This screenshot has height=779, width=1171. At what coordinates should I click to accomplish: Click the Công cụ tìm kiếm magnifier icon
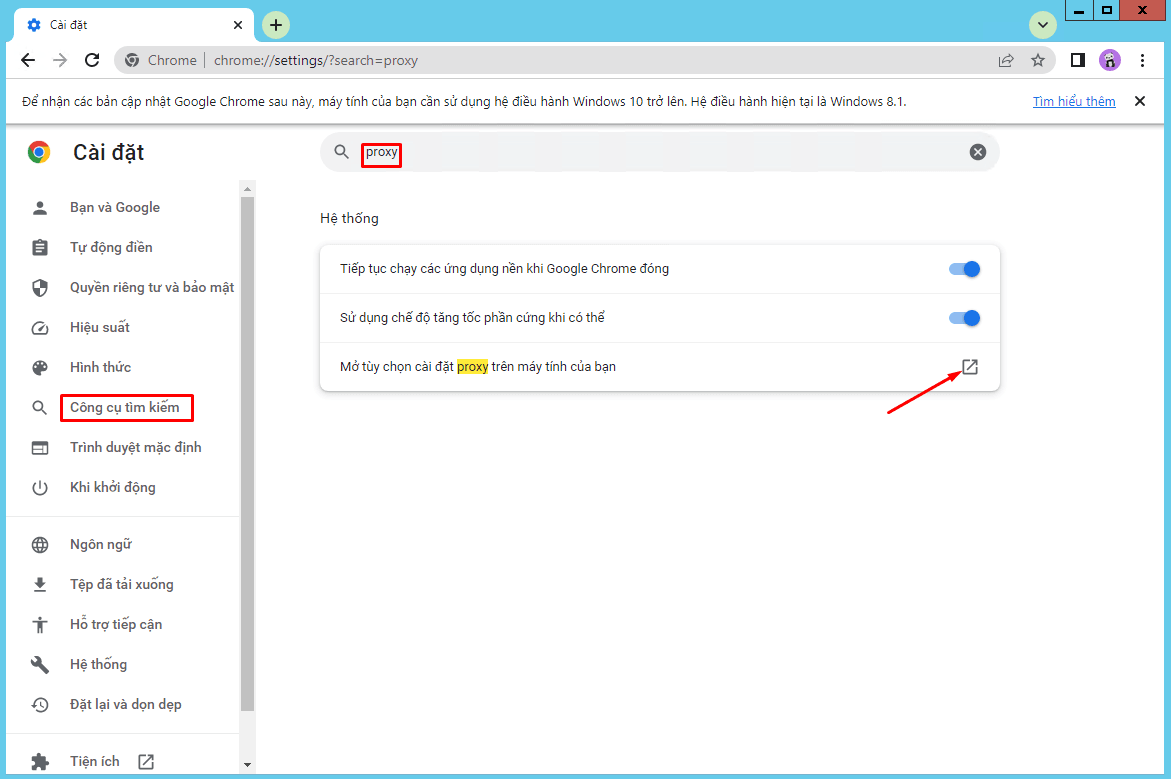pyautogui.click(x=40, y=407)
